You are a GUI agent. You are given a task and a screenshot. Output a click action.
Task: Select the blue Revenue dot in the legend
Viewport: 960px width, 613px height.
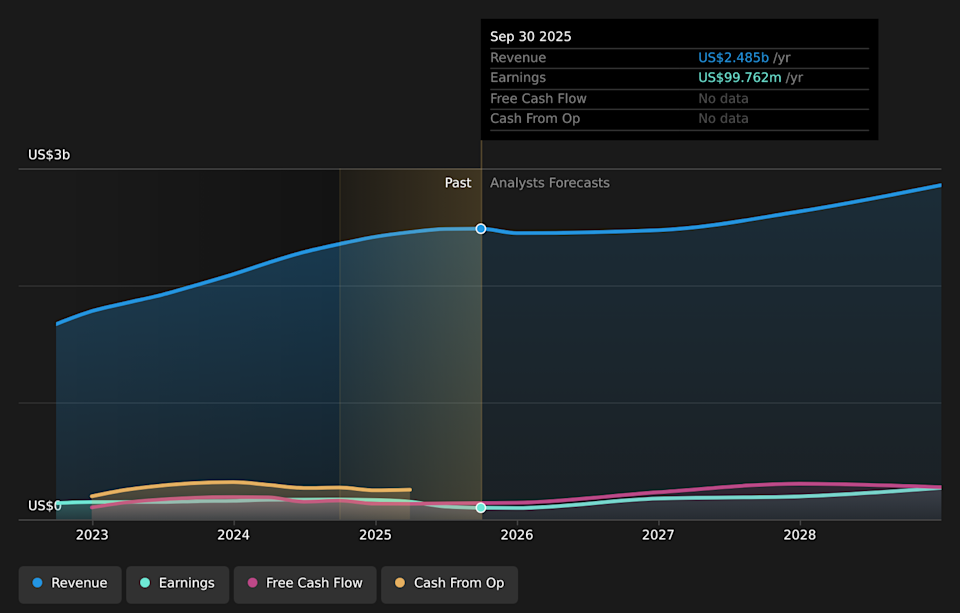pyautogui.click(x=37, y=583)
